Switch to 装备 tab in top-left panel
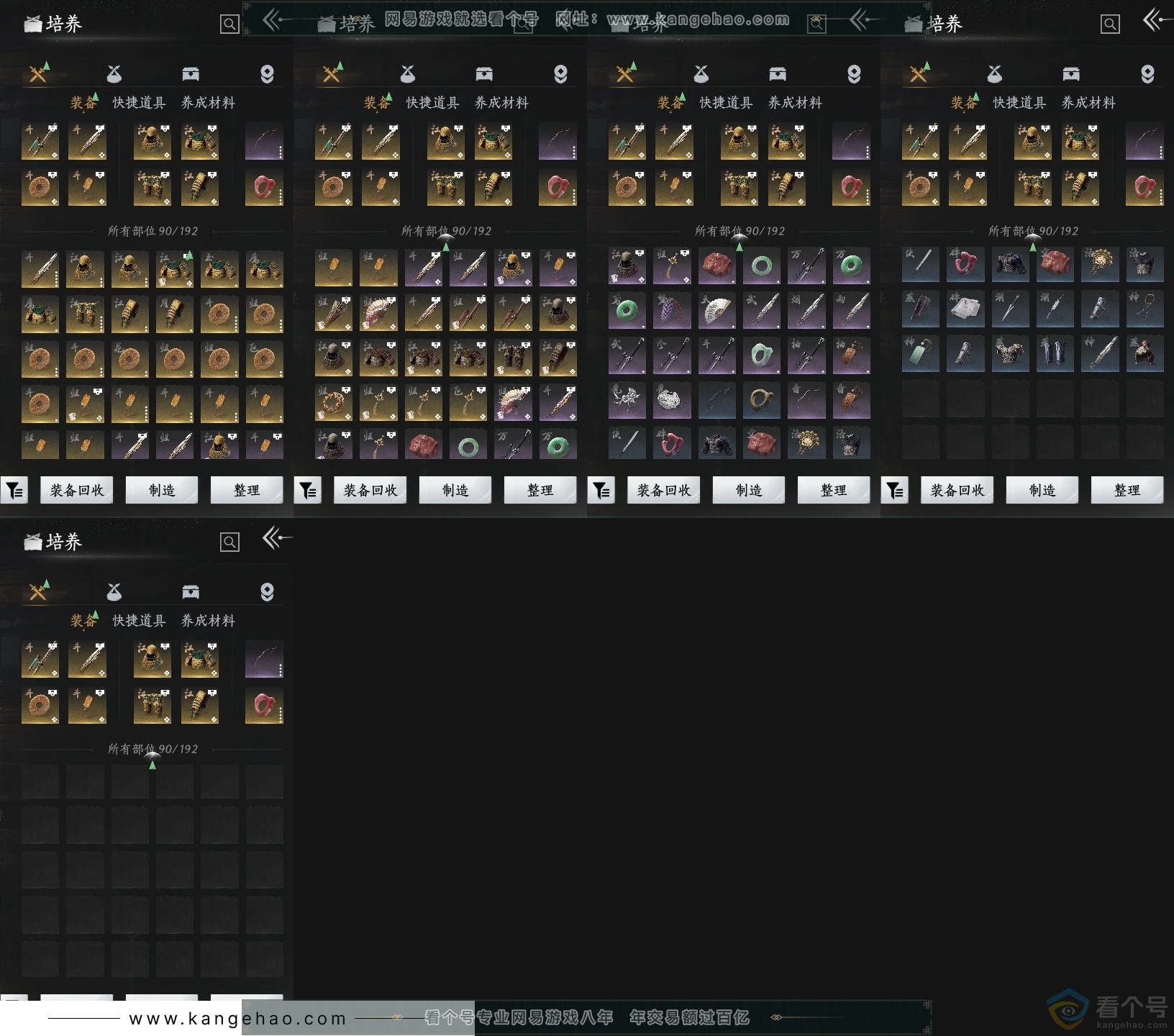 point(83,103)
